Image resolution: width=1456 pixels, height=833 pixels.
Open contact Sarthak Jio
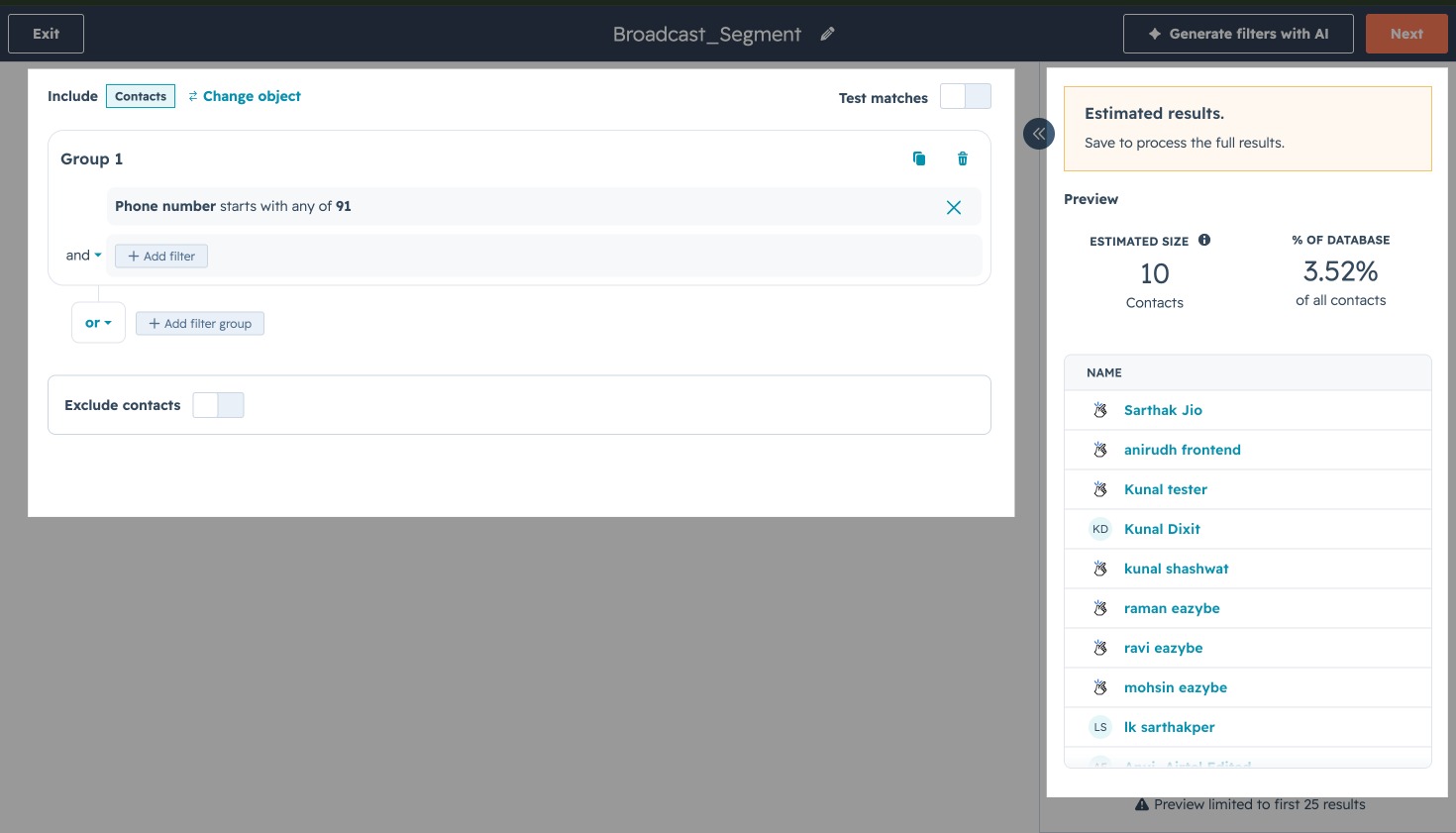pyautogui.click(x=1163, y=410)
